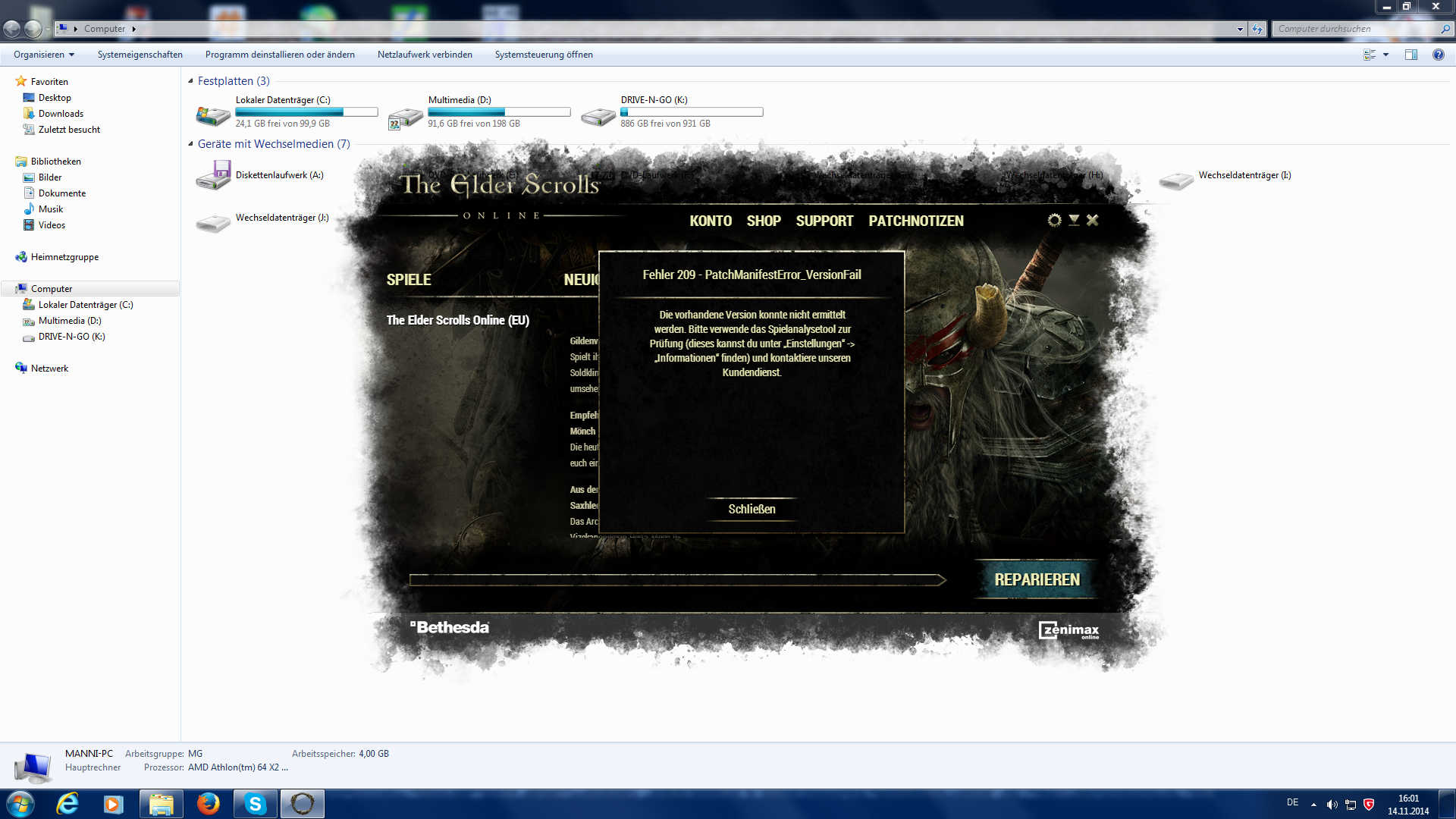Open the PATCHNOTIZEN tab in launcher
The image size is (1456, 819).
915,221
